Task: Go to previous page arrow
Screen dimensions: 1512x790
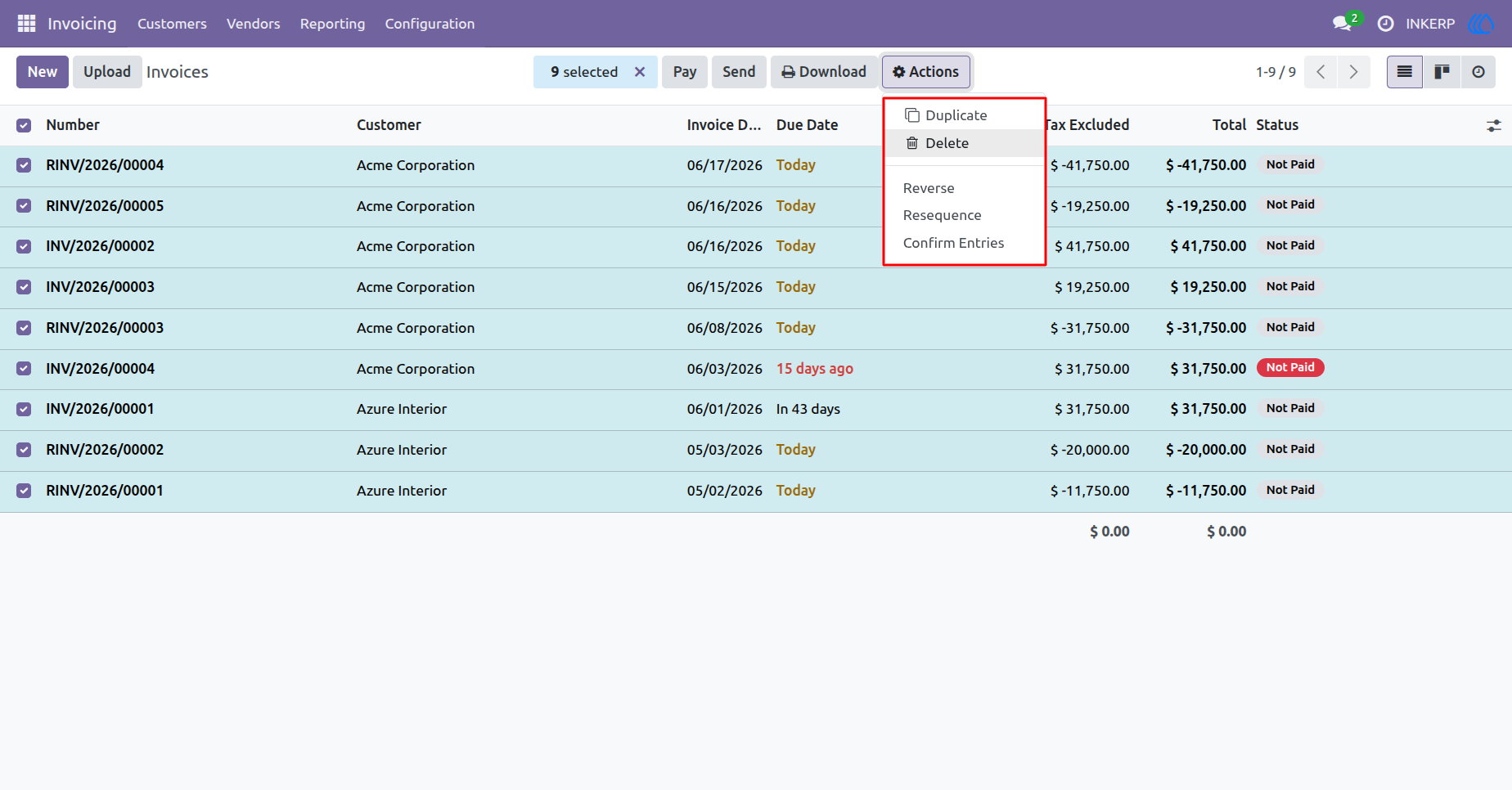Action: 1321,72
